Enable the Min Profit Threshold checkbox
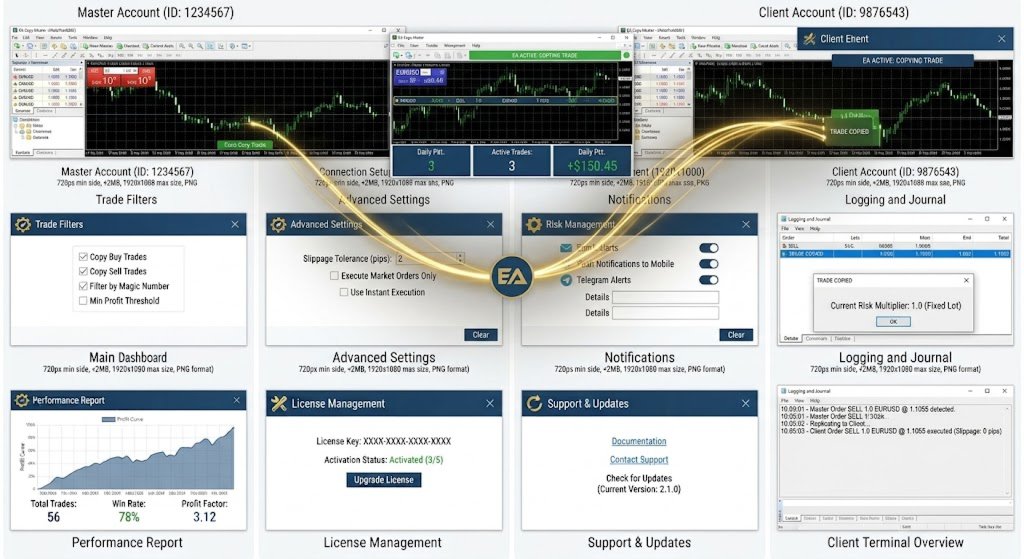 pyautogui.click(x=83, y=301)
